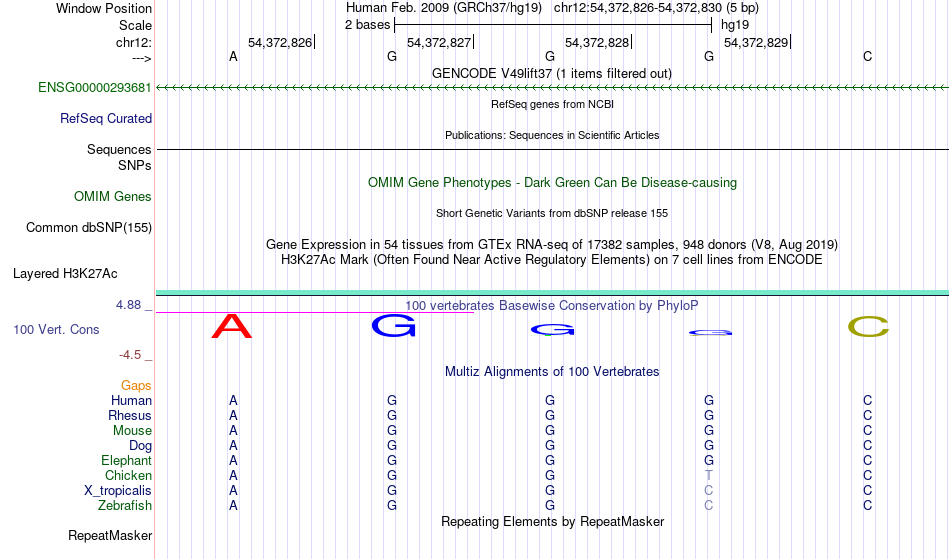Click the red A conservation logo letter

pos(231,326)
